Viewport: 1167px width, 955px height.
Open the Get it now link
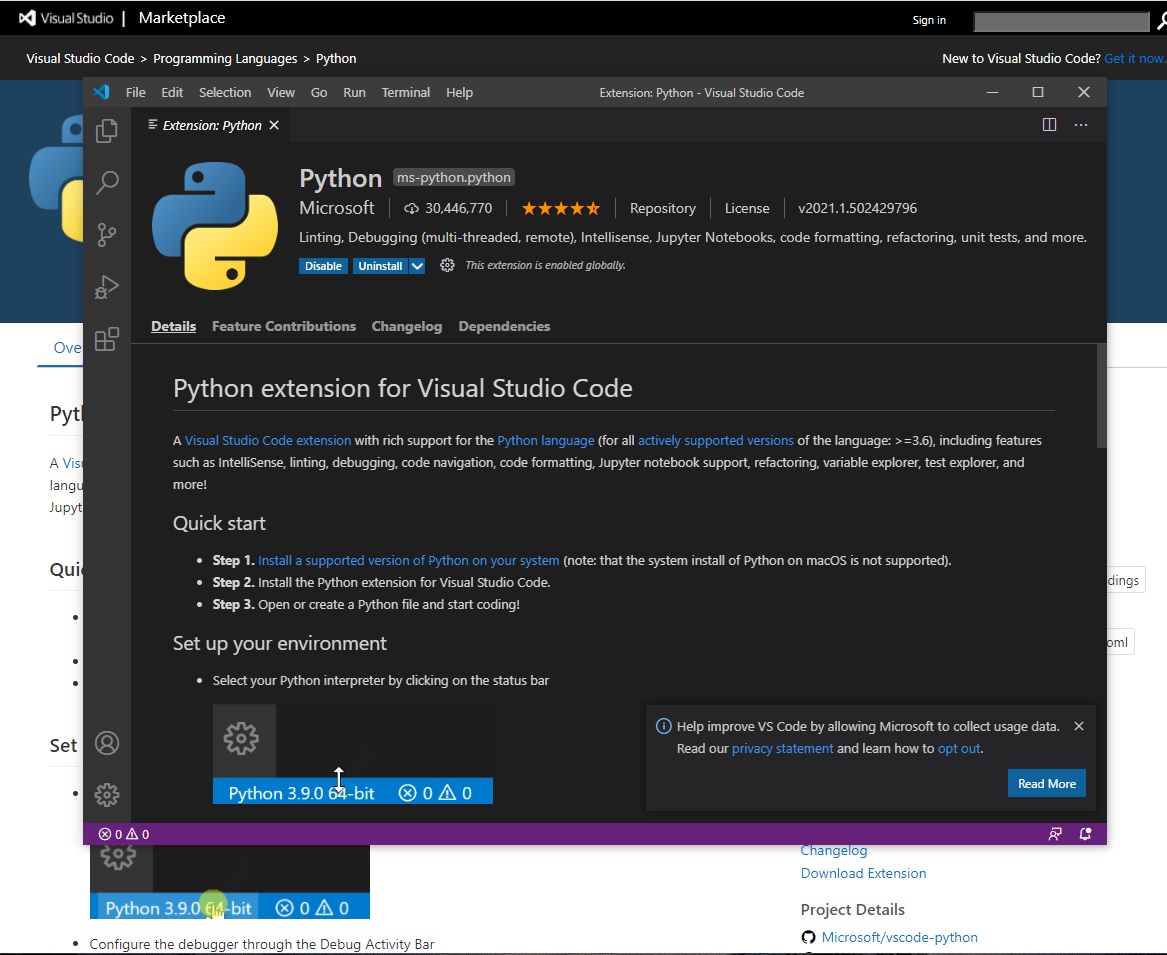[1135, 58]
